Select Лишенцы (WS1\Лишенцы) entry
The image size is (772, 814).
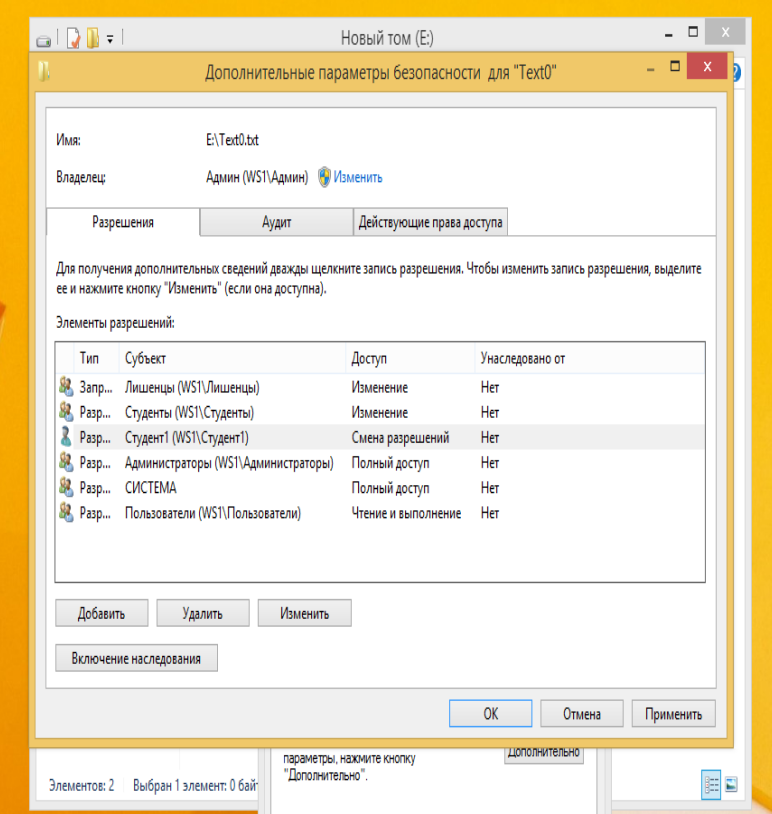[x=380, y=387]
